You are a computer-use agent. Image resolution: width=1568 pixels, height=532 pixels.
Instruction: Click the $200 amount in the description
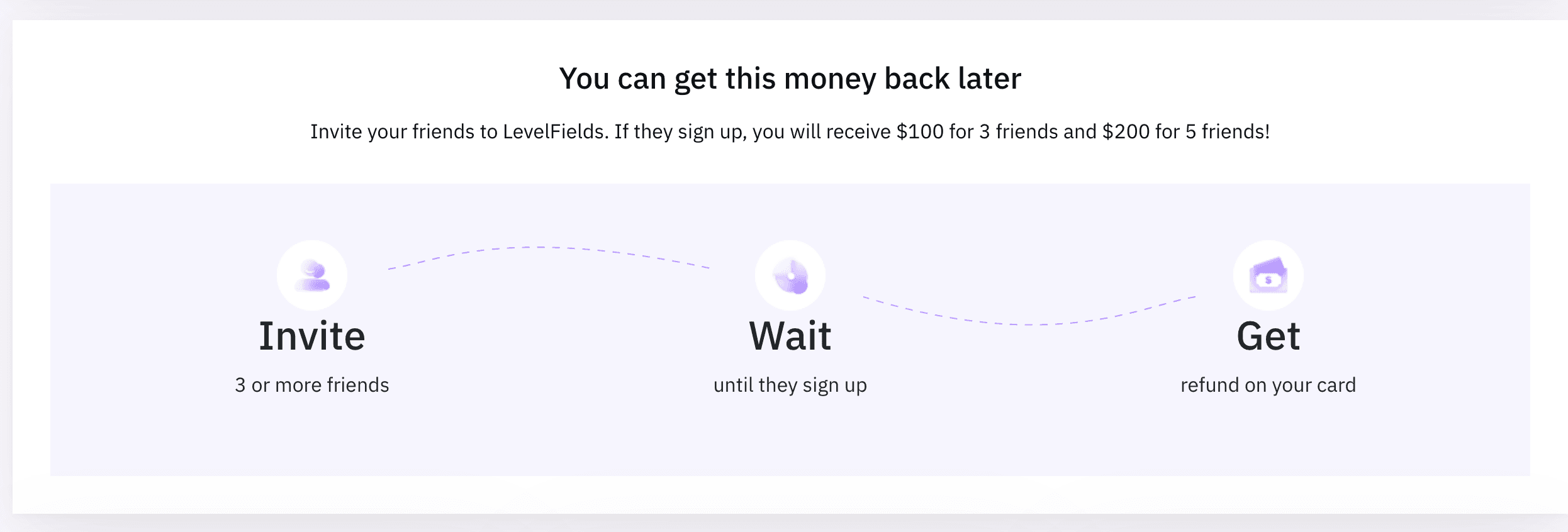click(1126, 131)
